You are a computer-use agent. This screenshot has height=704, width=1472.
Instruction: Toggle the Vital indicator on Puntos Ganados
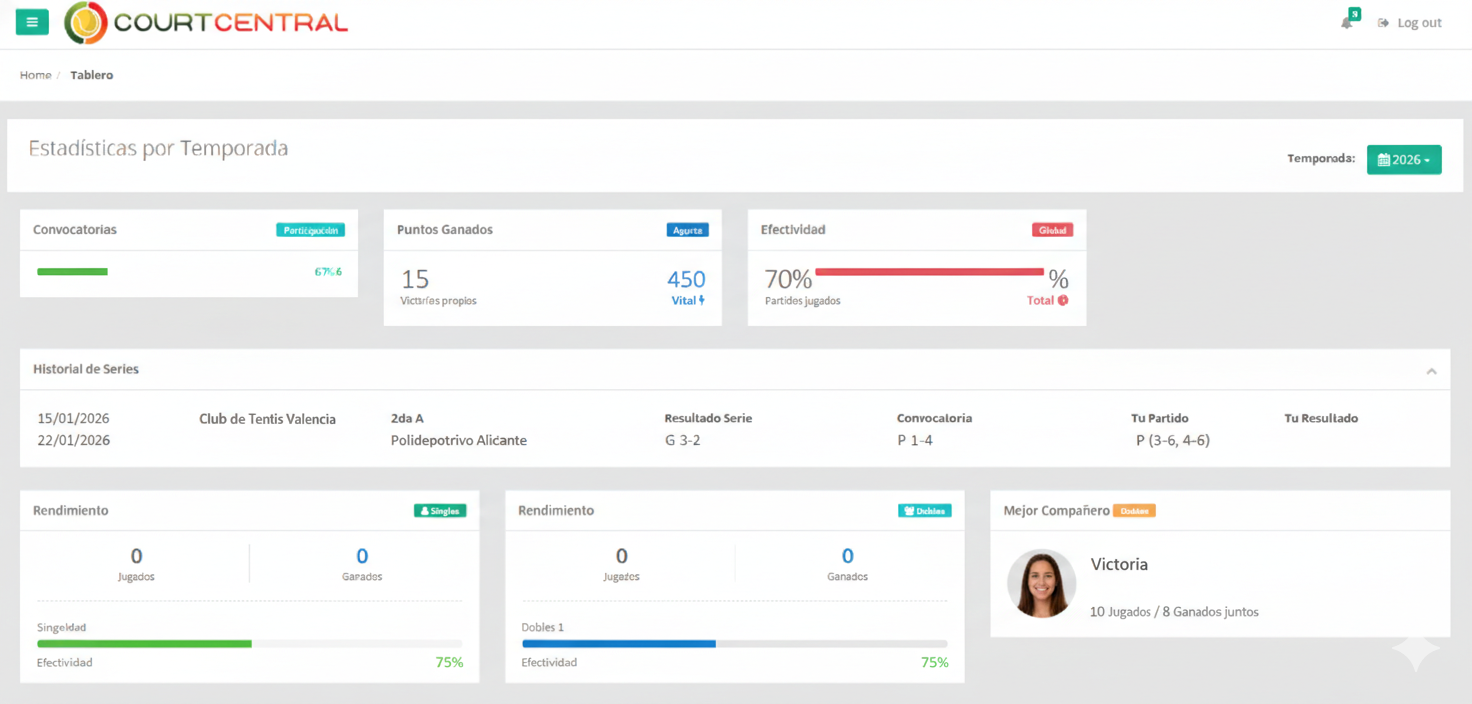tap(686, 300)
